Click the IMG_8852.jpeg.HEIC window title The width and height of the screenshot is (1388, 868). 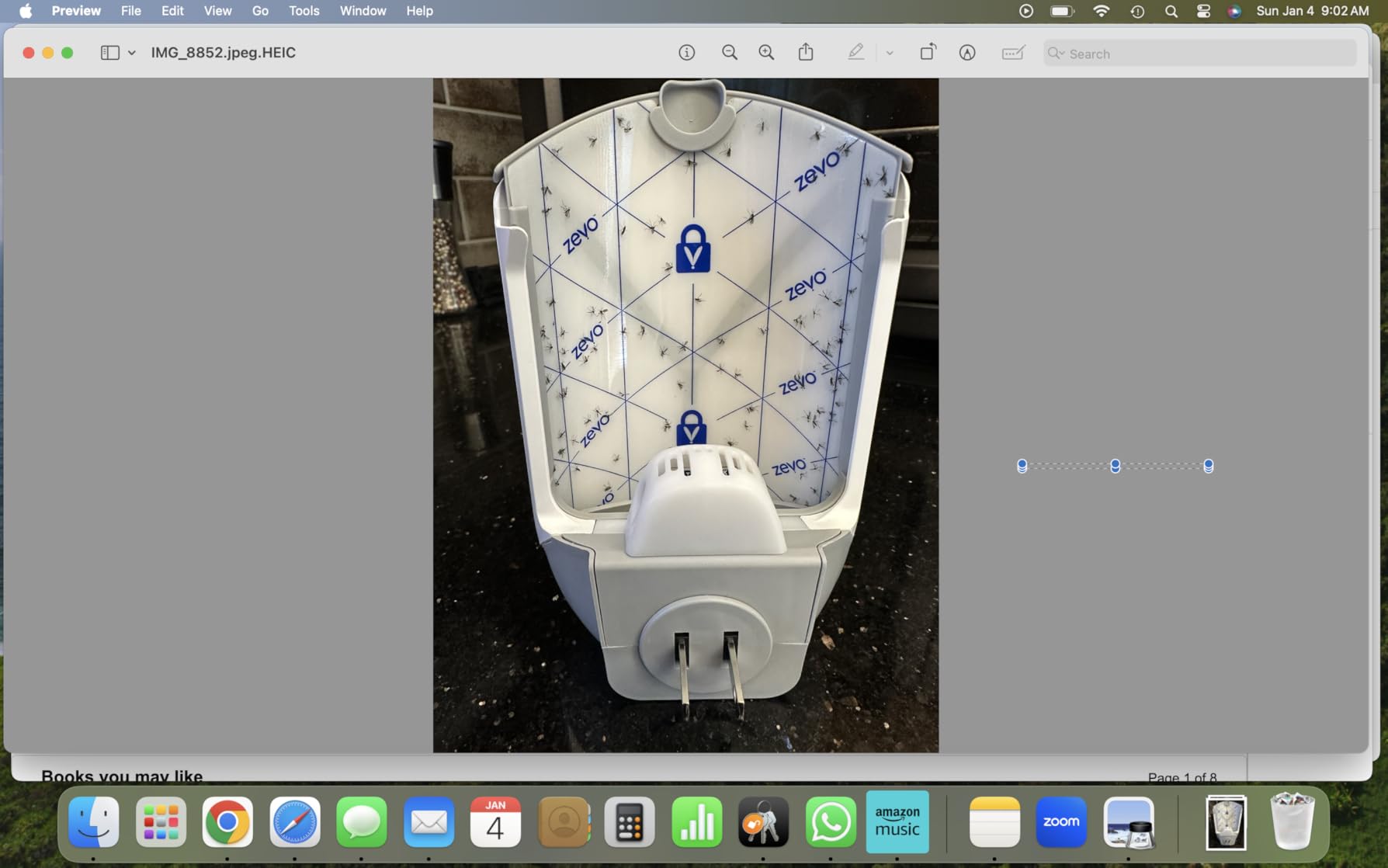[x=223, y=53]
